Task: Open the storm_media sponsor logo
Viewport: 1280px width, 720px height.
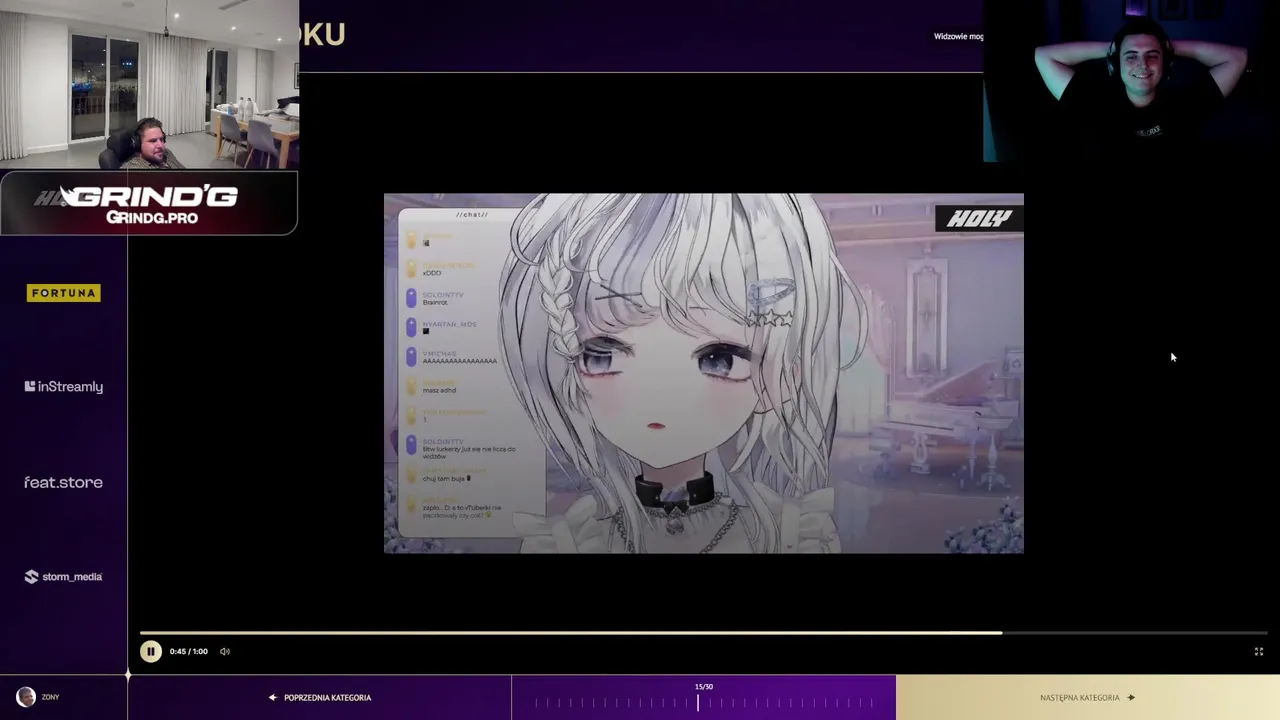Action: pyautogui.click(x=64, y=577)
